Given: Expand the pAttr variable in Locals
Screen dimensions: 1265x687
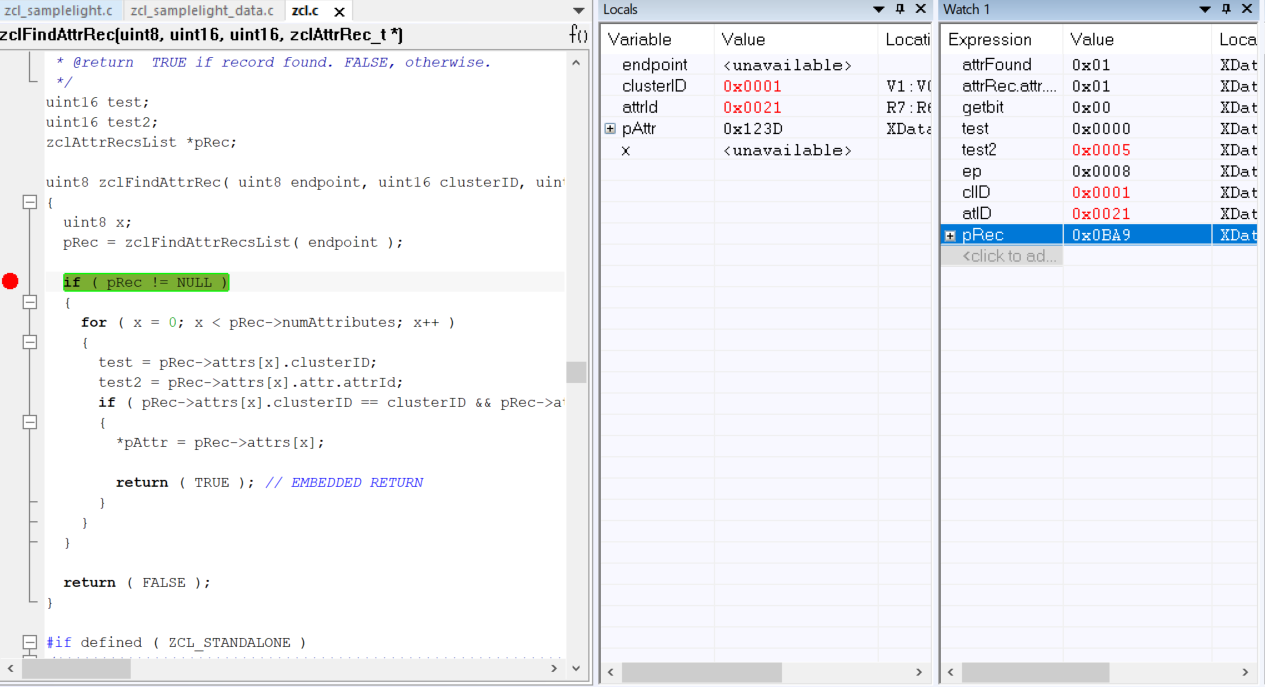Looking at the screenshot, I should [610, 129].
